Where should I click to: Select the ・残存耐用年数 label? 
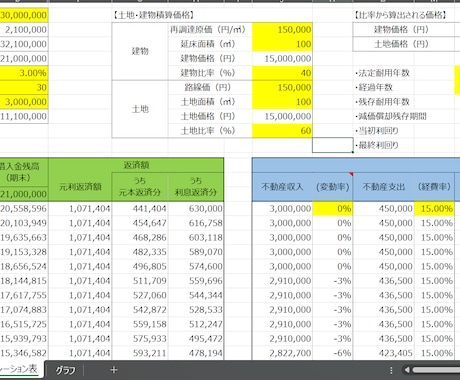tap(382, 102)
